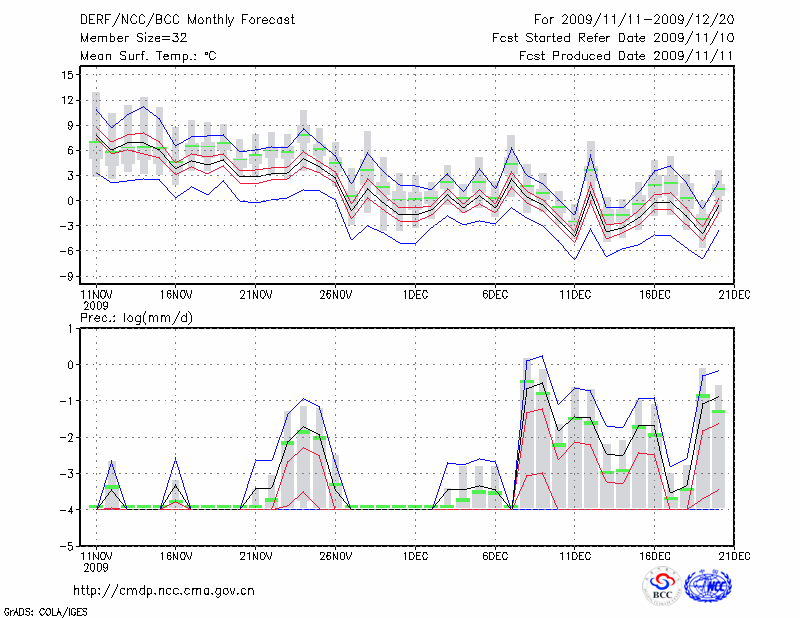800x618 pixels.
Task: Click the -9 value on temperature y-axis
Action: click(x=68, y=276)
